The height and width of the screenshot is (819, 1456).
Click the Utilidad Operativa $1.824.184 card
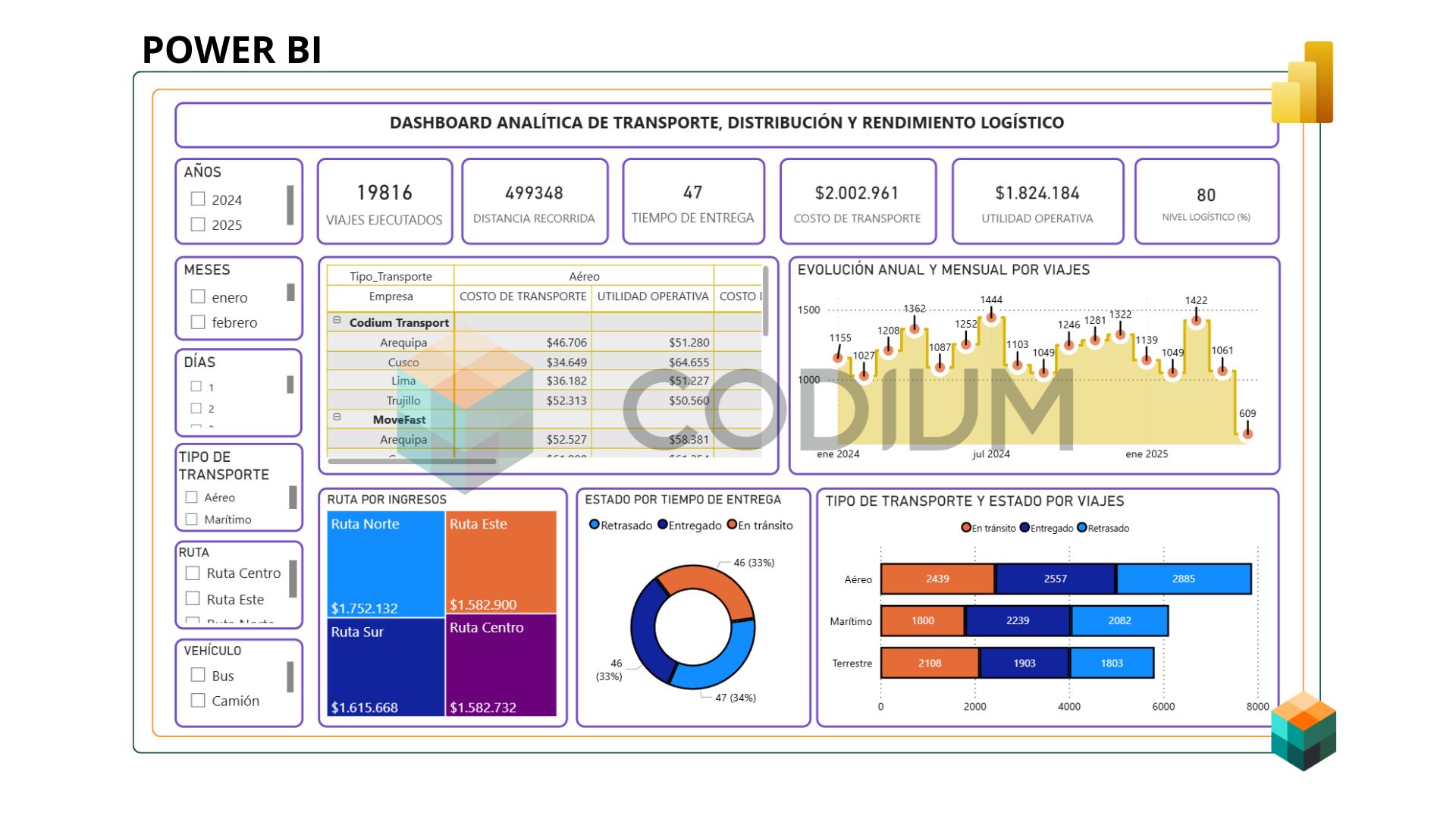pyautogui.click(x=1037, y=202)
